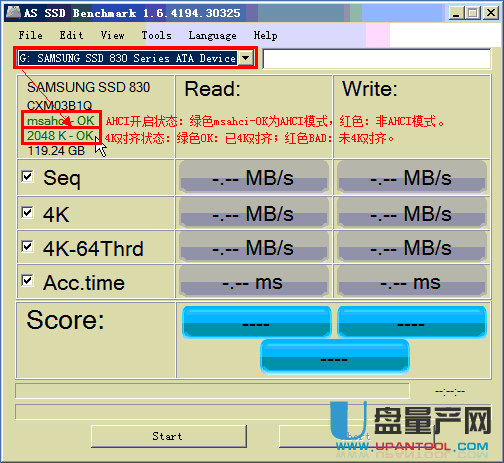Click the lower progress bar
This screenshot has height=463, width=504.
(x=253, y=412)
